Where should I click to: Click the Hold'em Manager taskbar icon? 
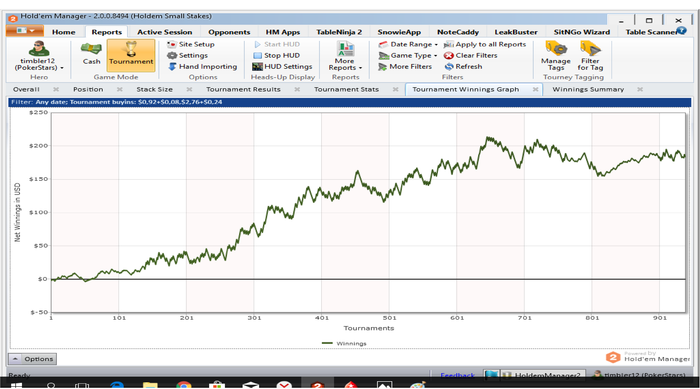click(317, 384)
